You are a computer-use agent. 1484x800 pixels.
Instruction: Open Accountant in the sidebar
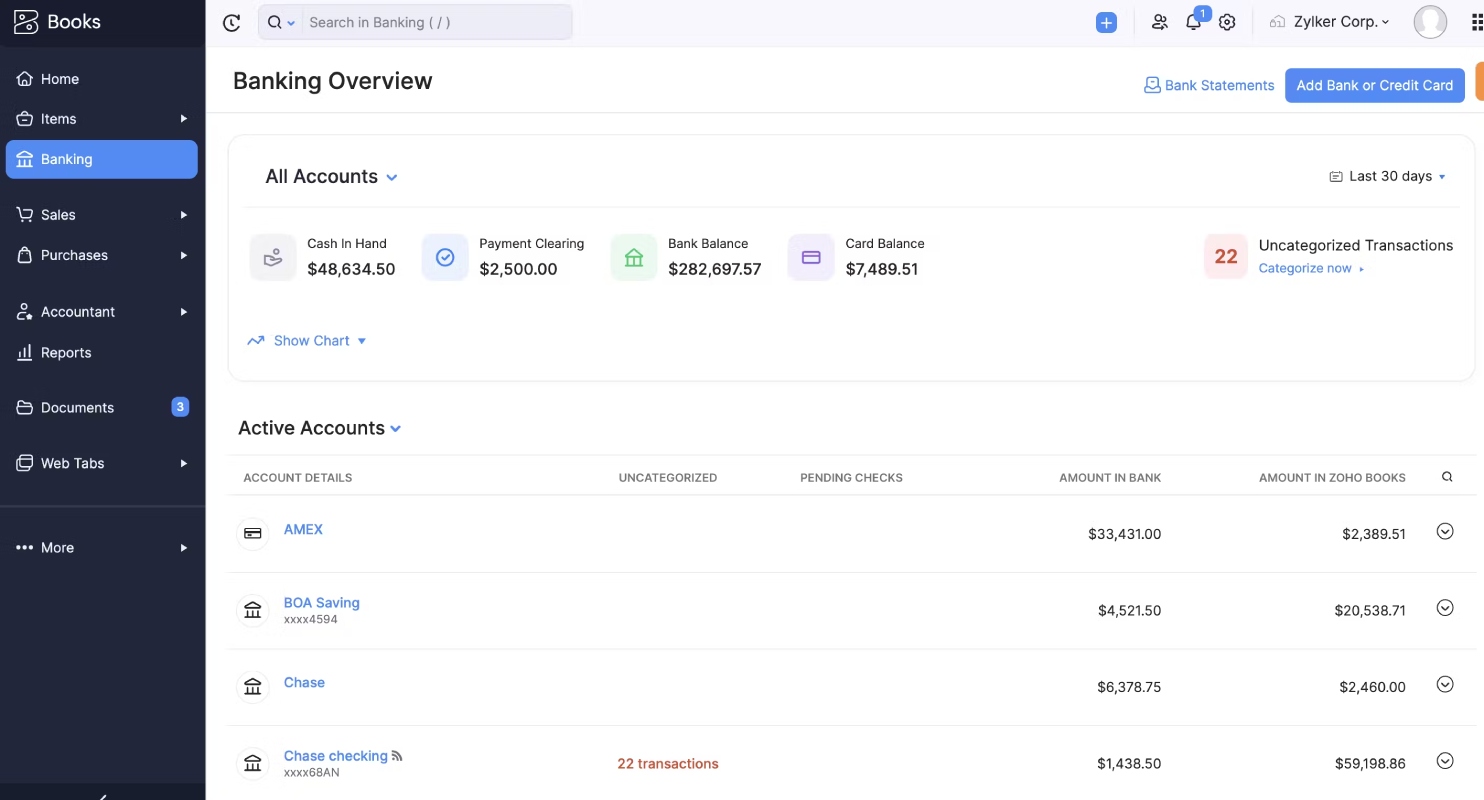pyautogui.click(x=102, y=312)
